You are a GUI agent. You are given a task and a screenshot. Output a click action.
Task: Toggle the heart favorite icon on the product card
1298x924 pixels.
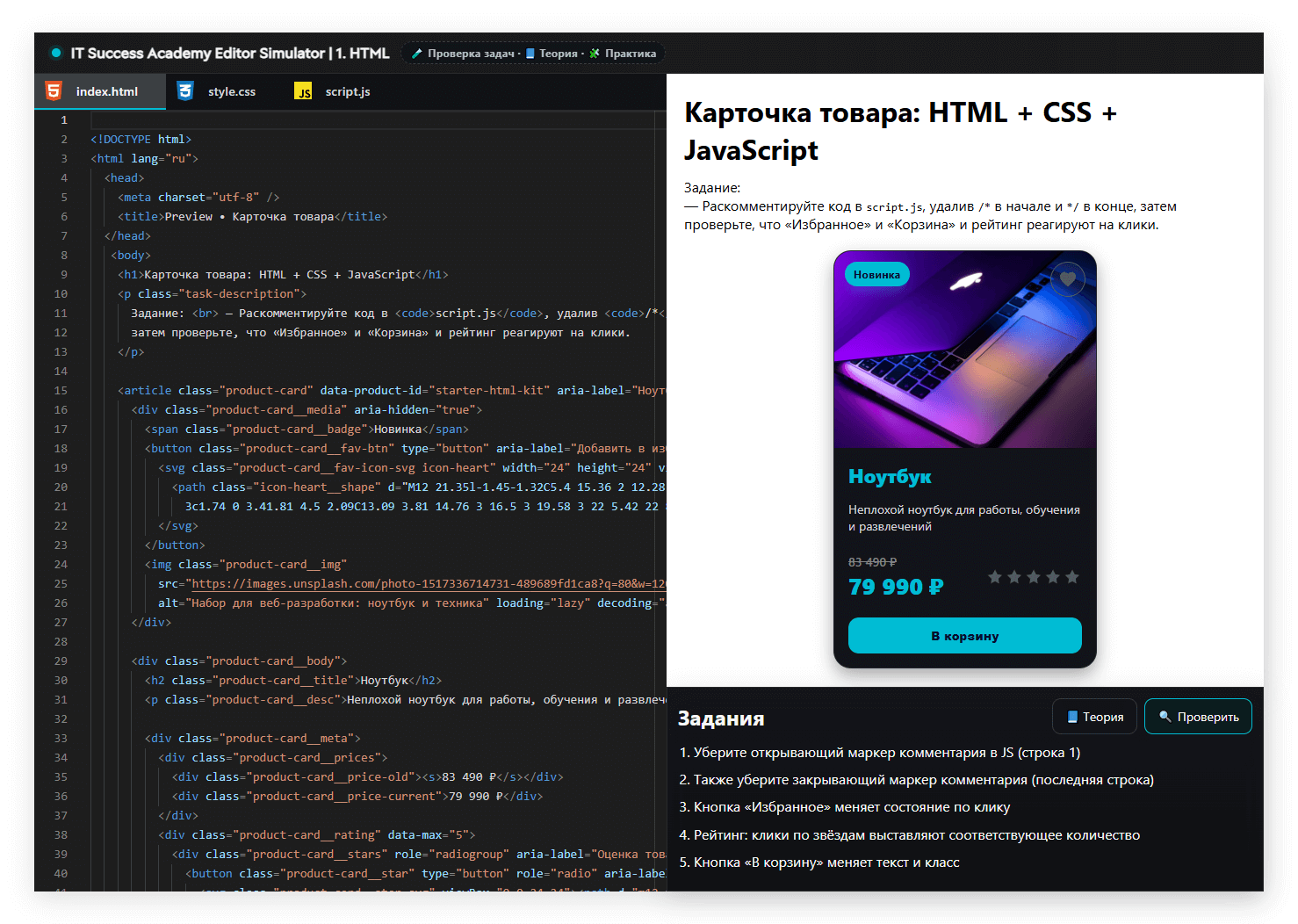pyautogui.click(x=1067, y=279)
